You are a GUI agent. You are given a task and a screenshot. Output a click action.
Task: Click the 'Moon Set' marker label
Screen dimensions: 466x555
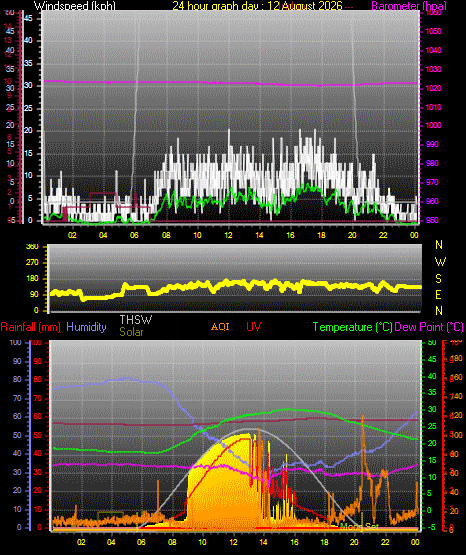click(359, 527)
